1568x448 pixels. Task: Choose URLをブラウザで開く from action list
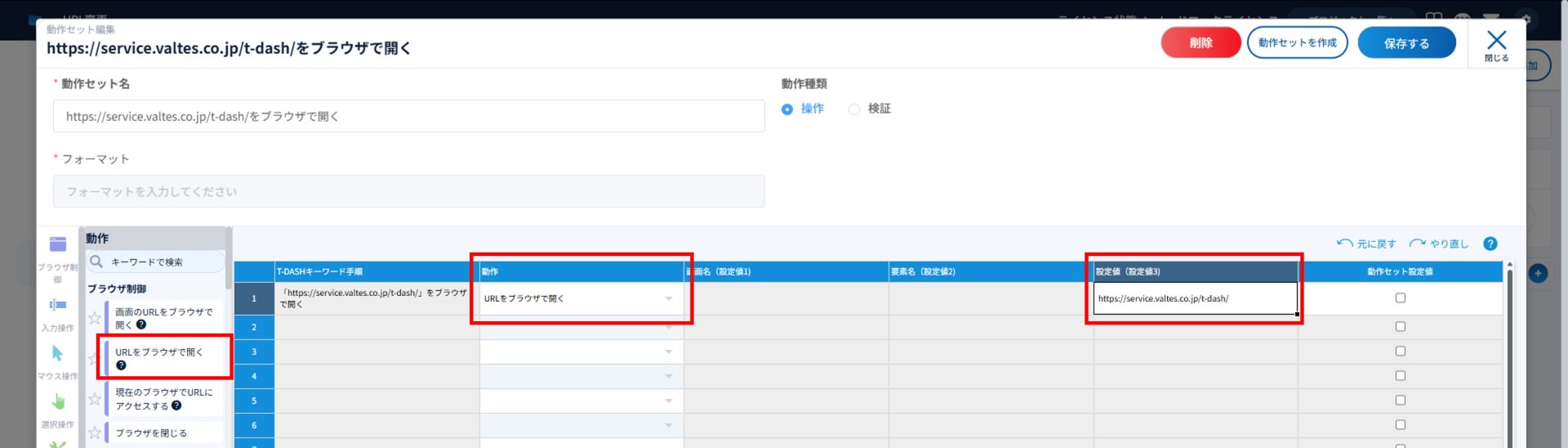coord(159,352)
